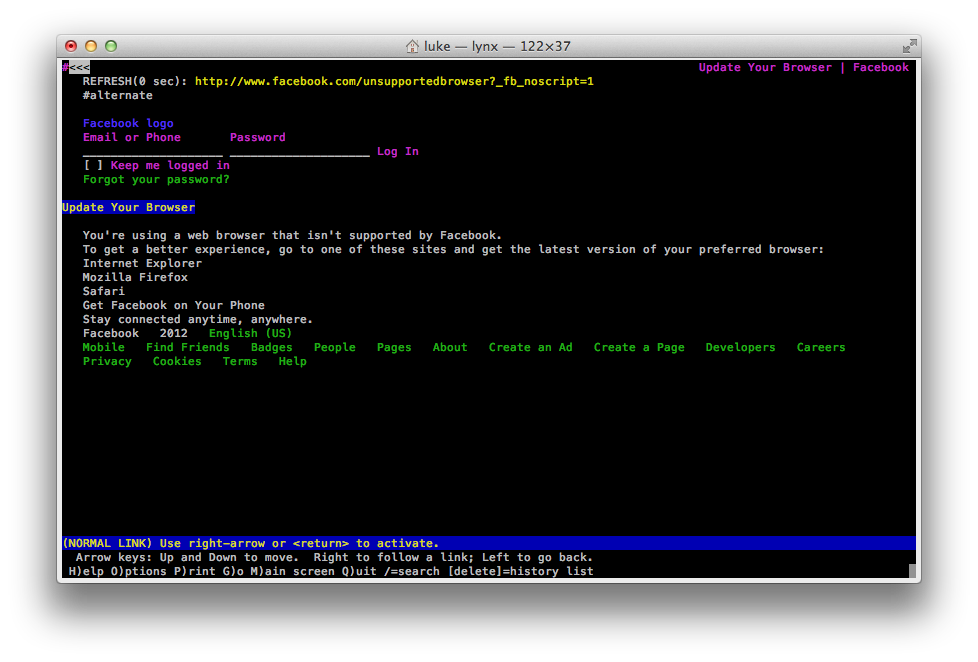Click the Password input field
The image size is (978, 662).
coord(299,152)
